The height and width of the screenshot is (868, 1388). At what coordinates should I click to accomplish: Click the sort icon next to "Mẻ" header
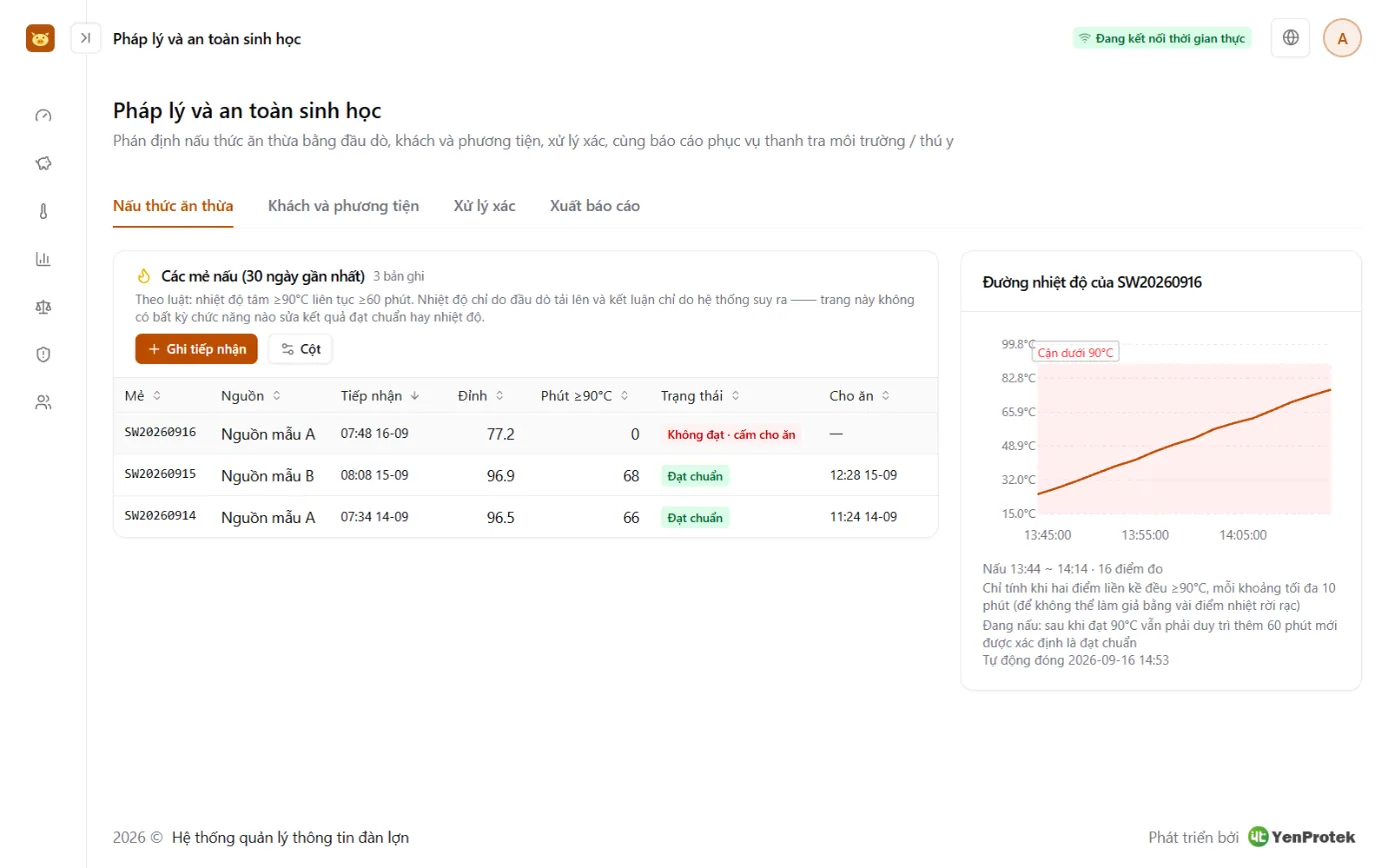click(157, 396)
